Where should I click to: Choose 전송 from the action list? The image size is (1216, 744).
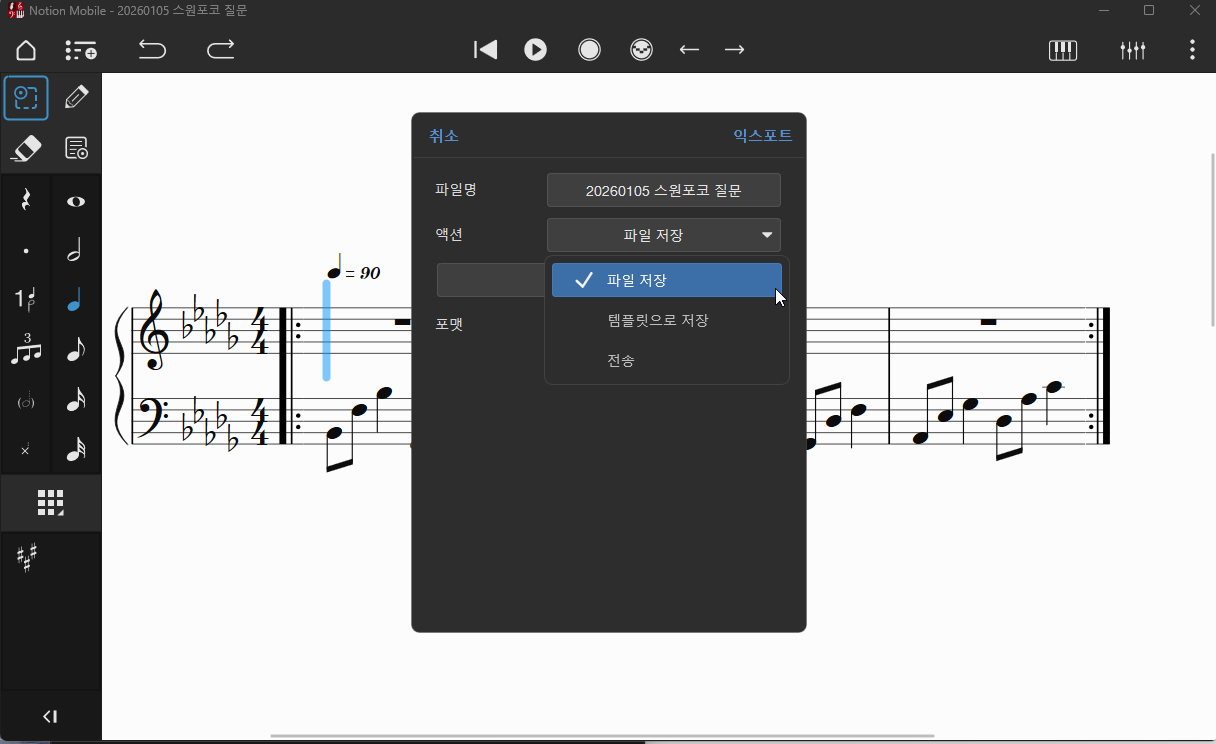621,361
